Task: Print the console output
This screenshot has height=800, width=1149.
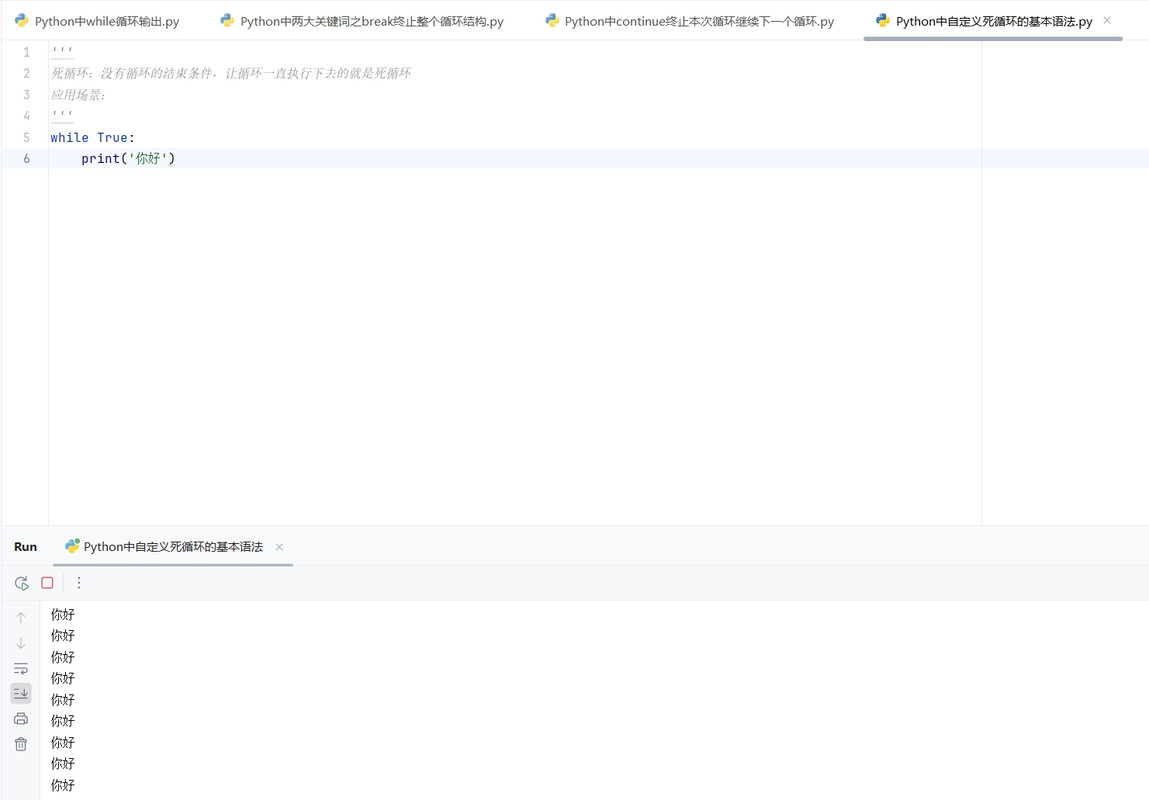Action: coord(21,719)
